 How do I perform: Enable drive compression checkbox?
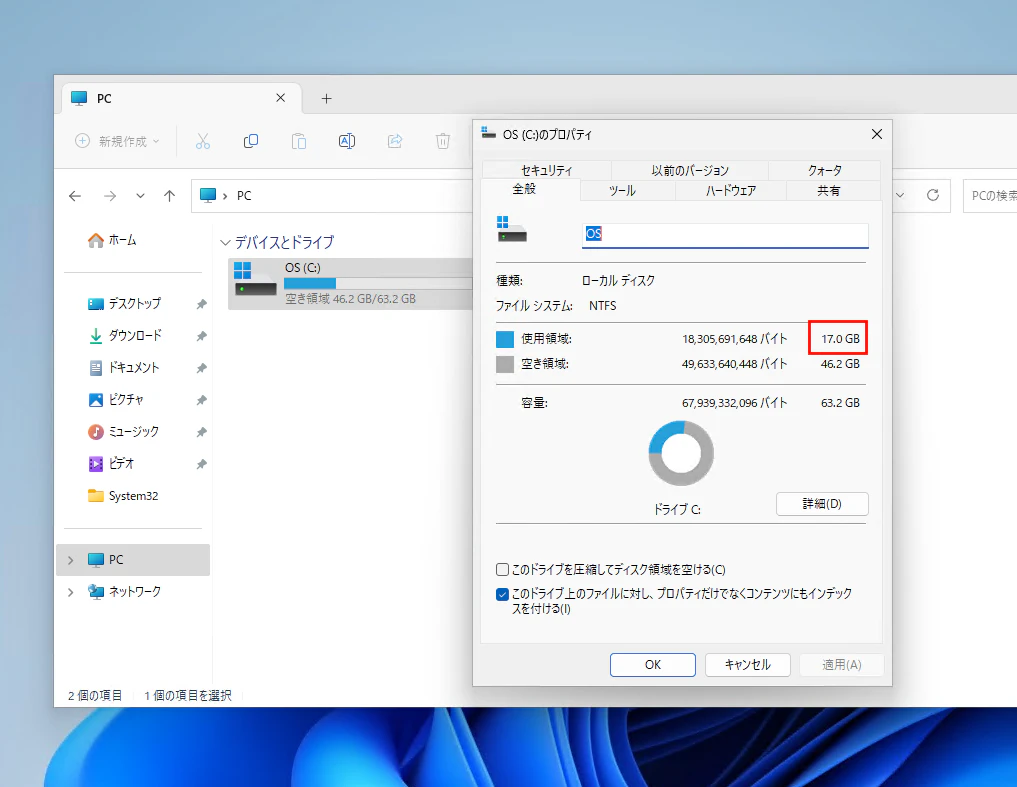coord(502,570)
